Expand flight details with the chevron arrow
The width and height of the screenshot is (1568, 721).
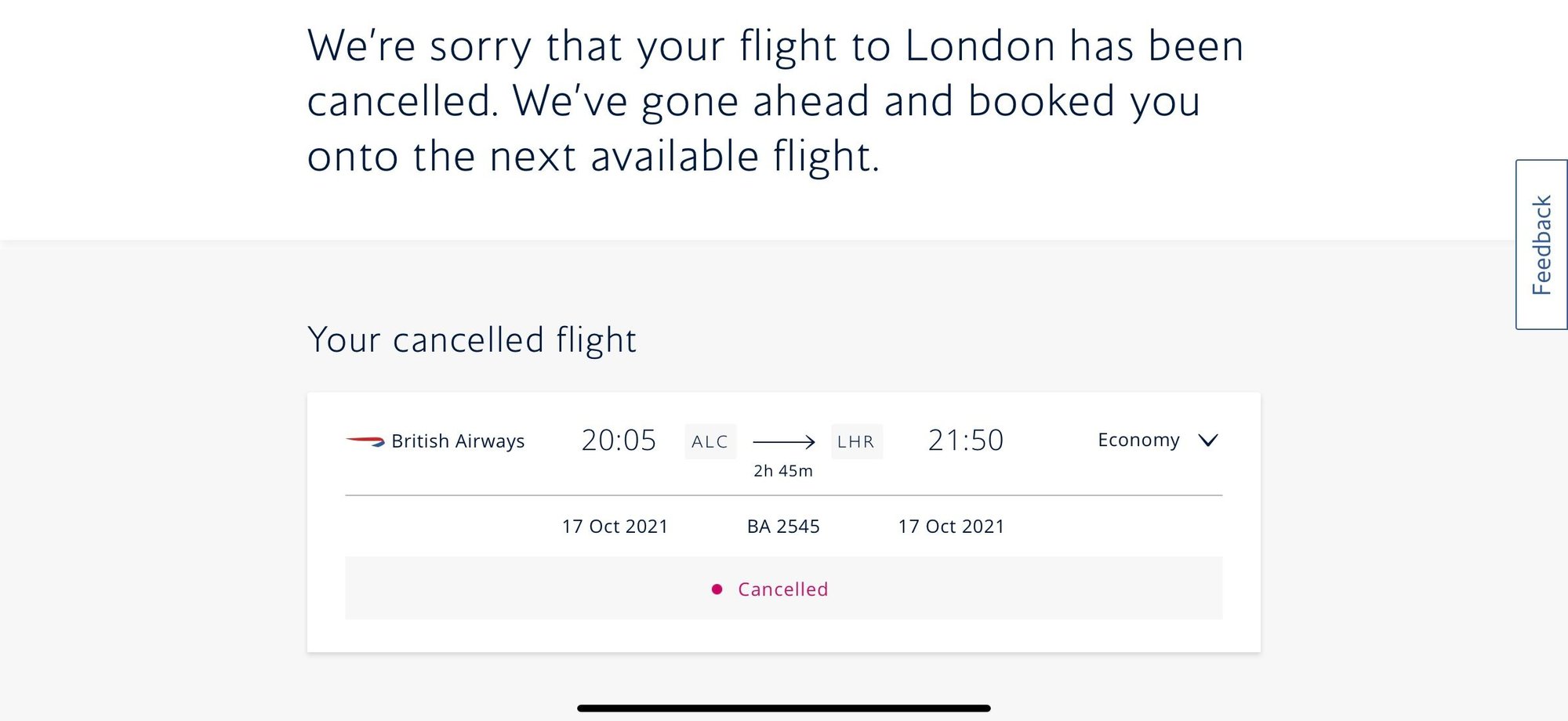(x=1208, y=440)
